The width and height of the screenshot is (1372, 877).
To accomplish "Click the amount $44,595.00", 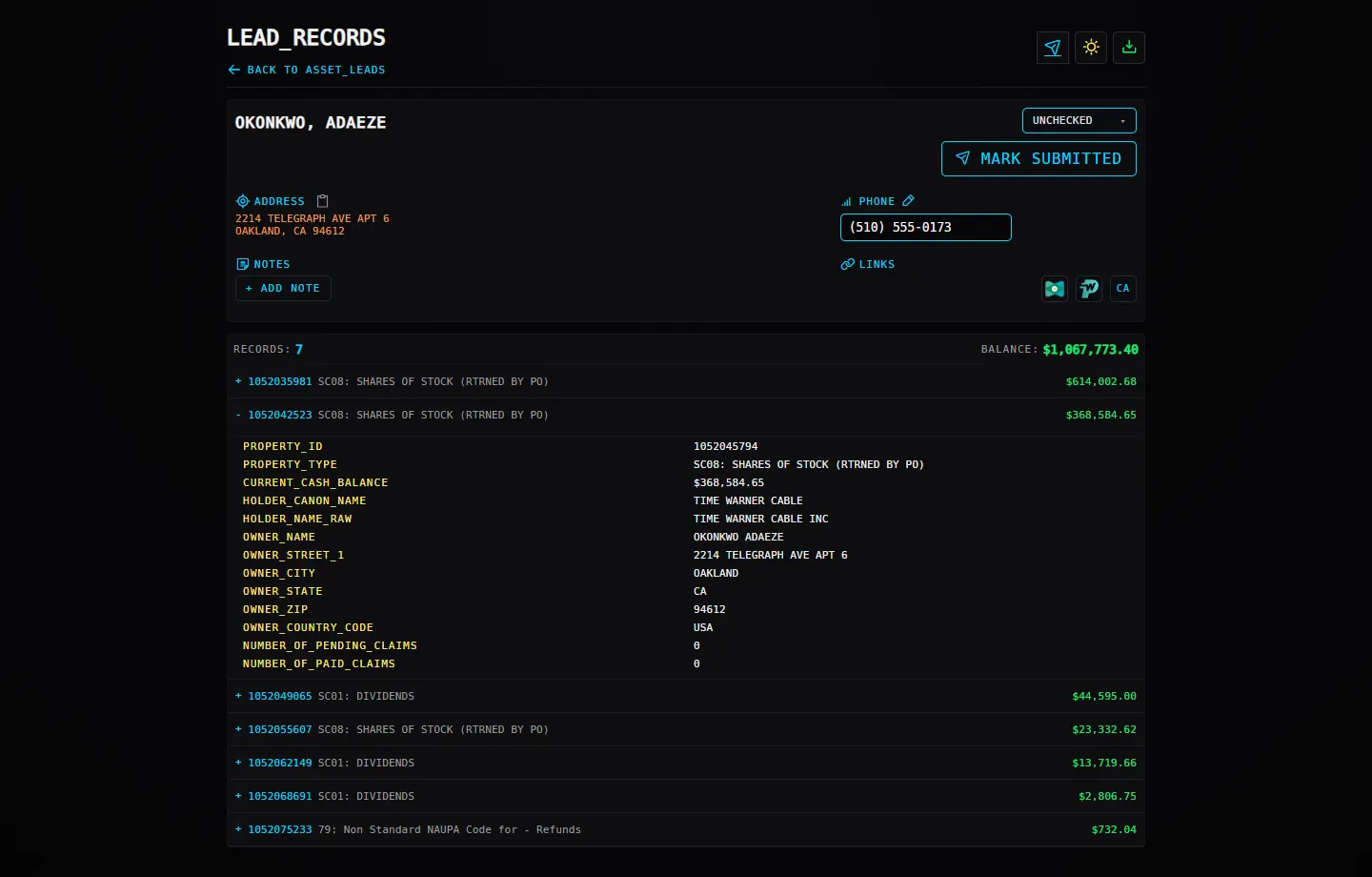I will point(1104,696).
